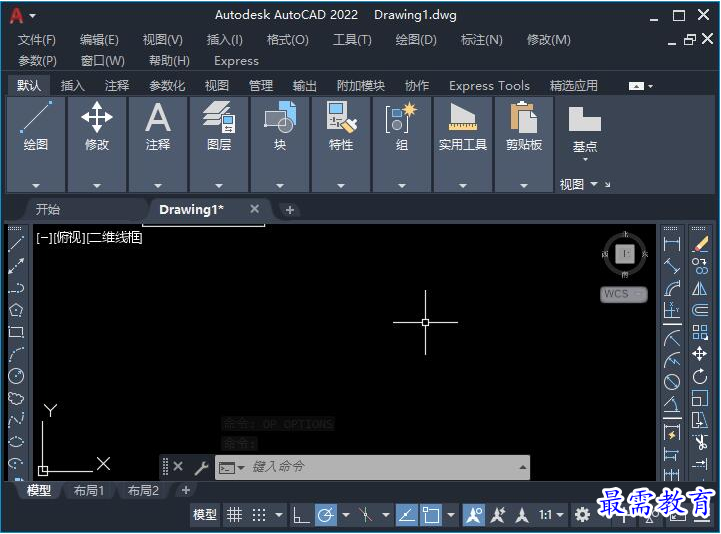The height and width of the screenshot is (534, 721).
Task: Select the Trim scissors tool
Action: 700,442
